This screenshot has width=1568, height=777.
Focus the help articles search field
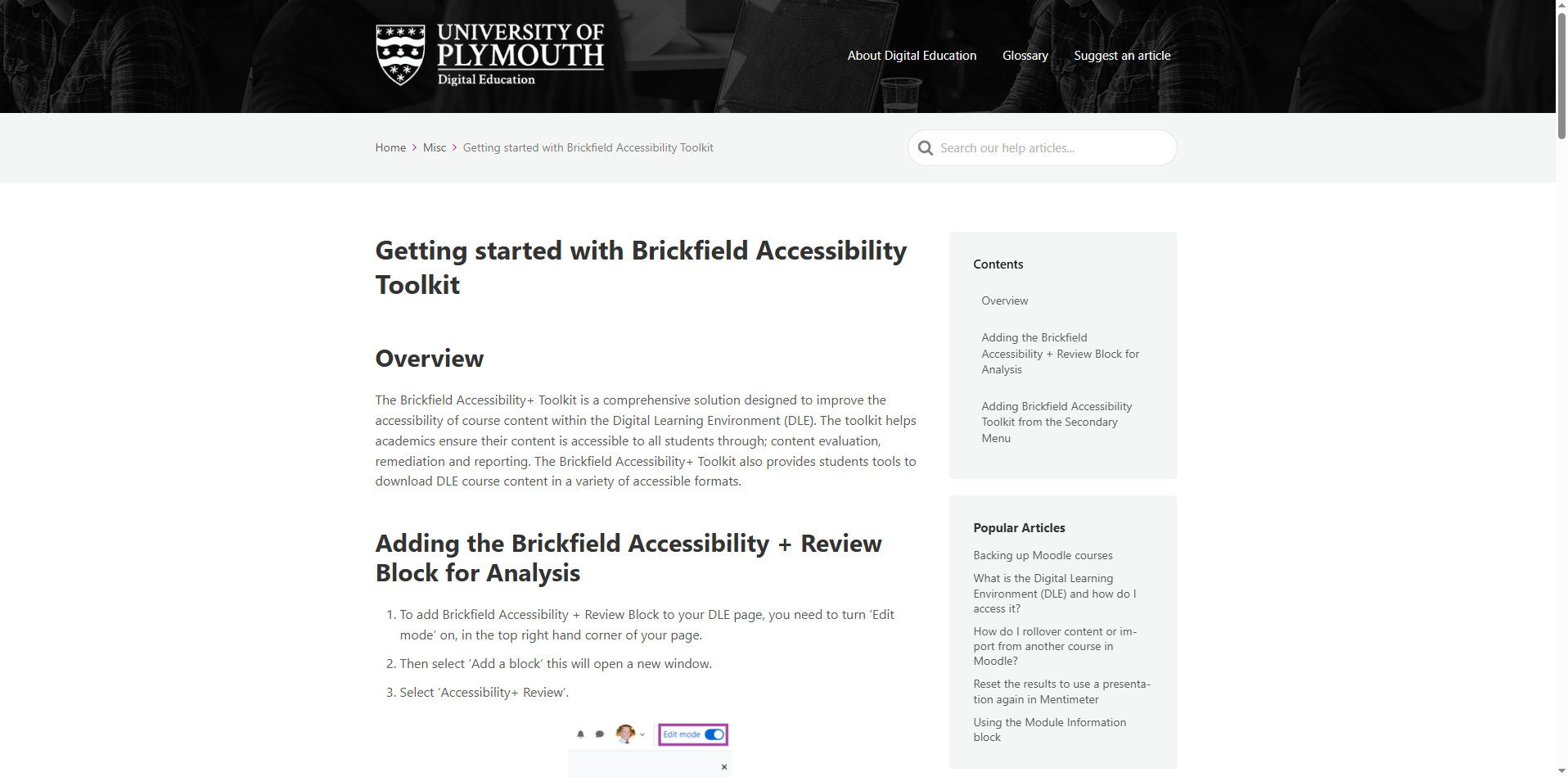1042,148
